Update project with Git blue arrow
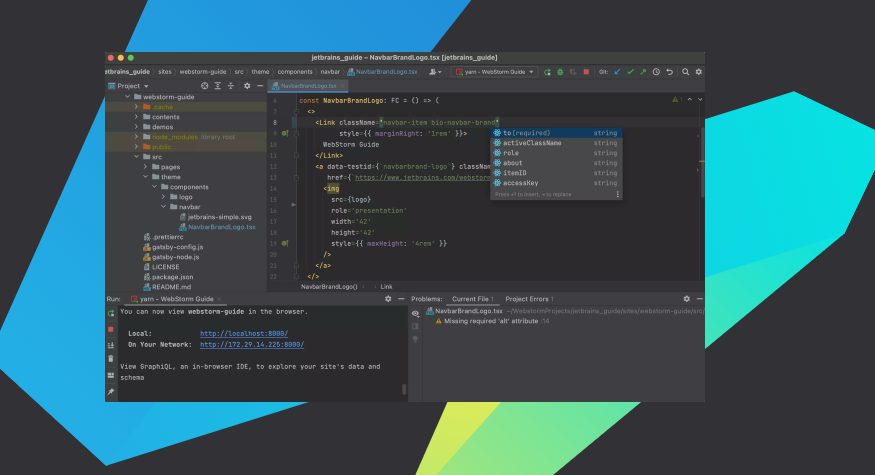The height and width of the screenshot is (475, 875). click(x=617, y=72)
